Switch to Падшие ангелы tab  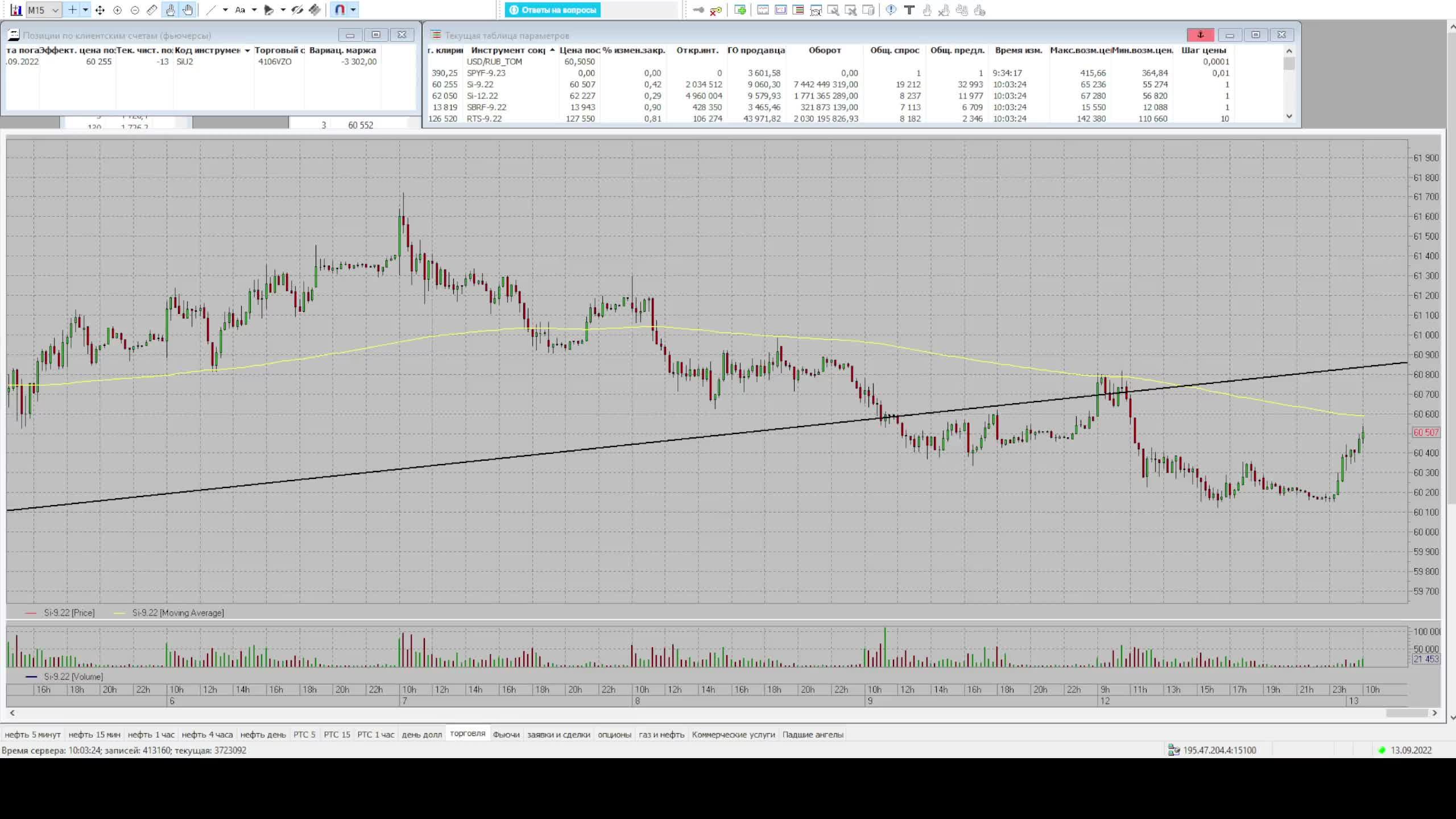[813, 734]
